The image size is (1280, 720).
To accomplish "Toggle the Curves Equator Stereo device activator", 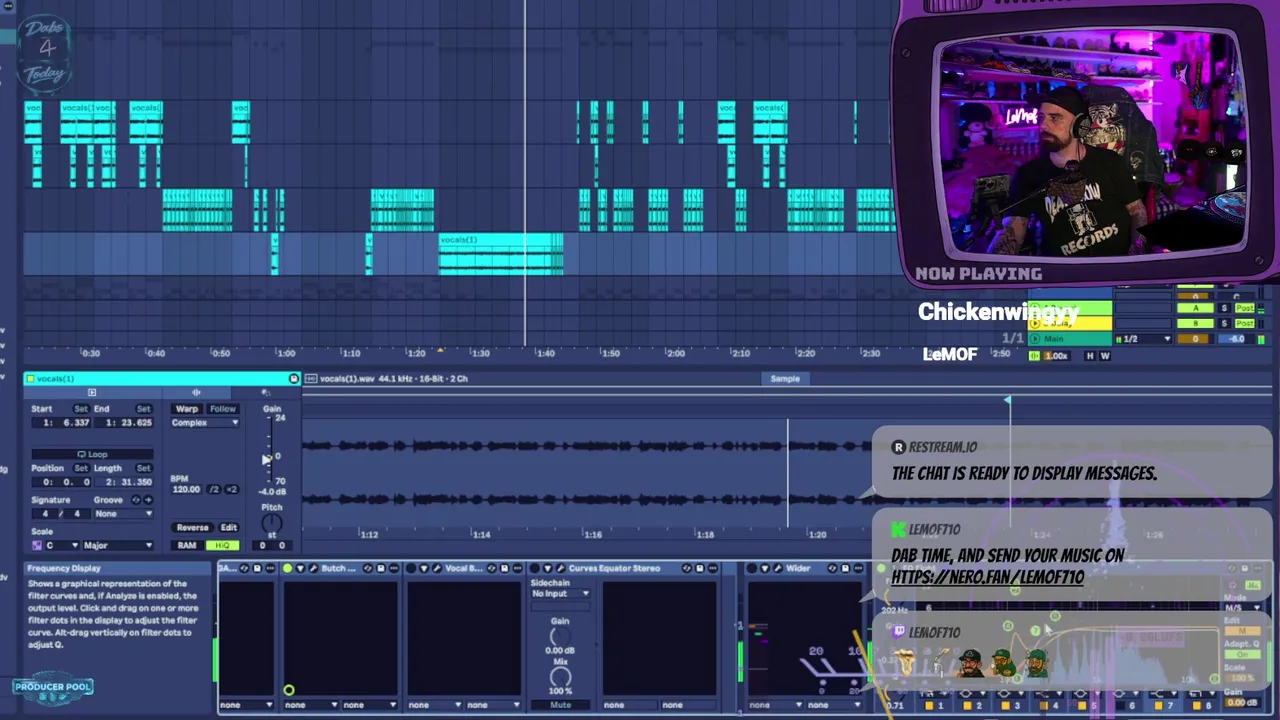I will (535, 568).
